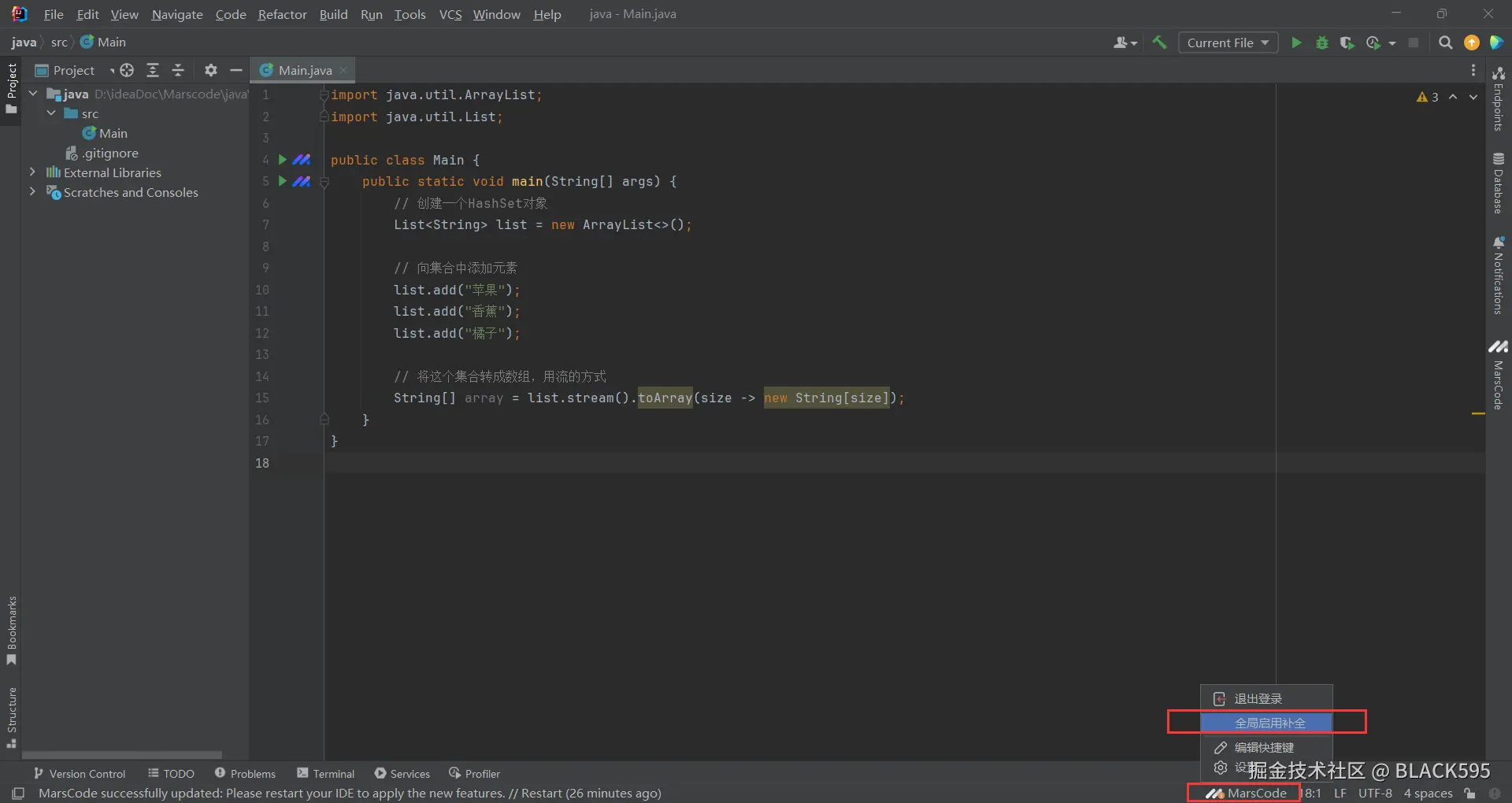Launch the profiler run icon in toolbar

[x=1373, y=43]
